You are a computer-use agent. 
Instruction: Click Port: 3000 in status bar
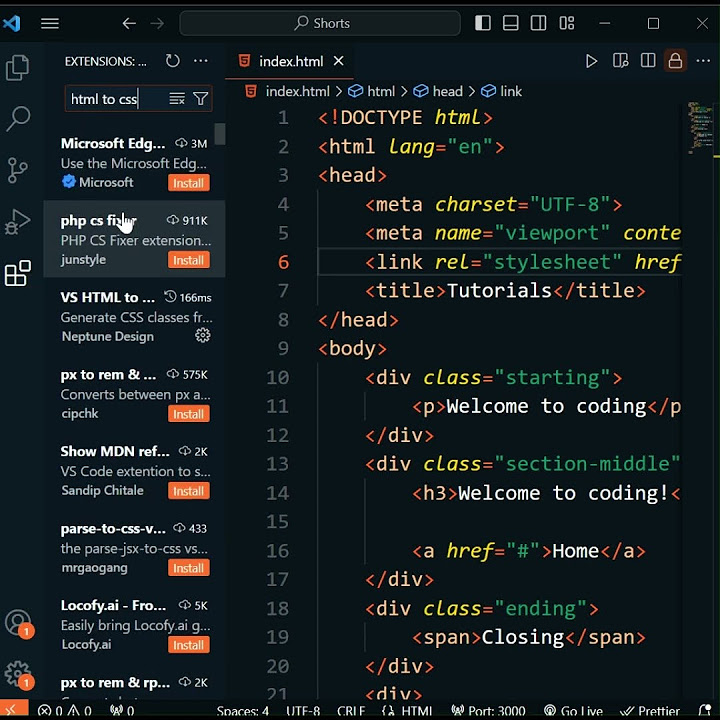coord(488,711)
